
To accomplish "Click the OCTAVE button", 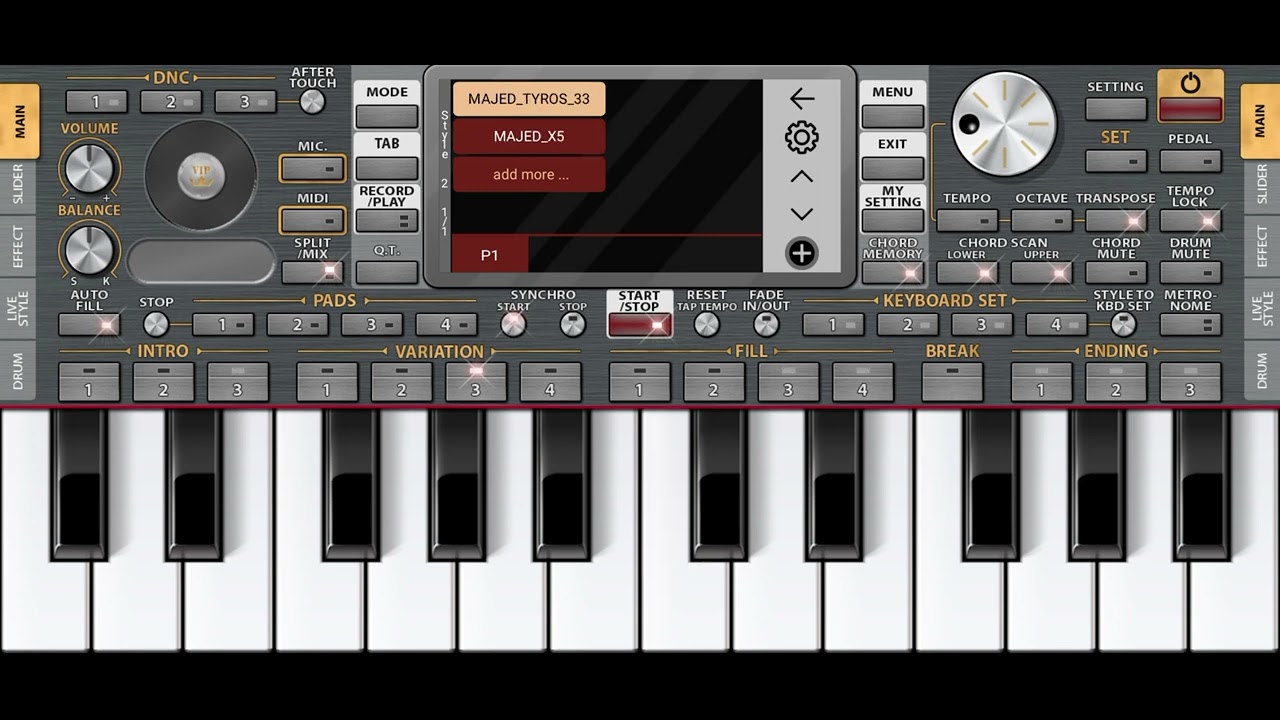I will tap(1042, 220).
